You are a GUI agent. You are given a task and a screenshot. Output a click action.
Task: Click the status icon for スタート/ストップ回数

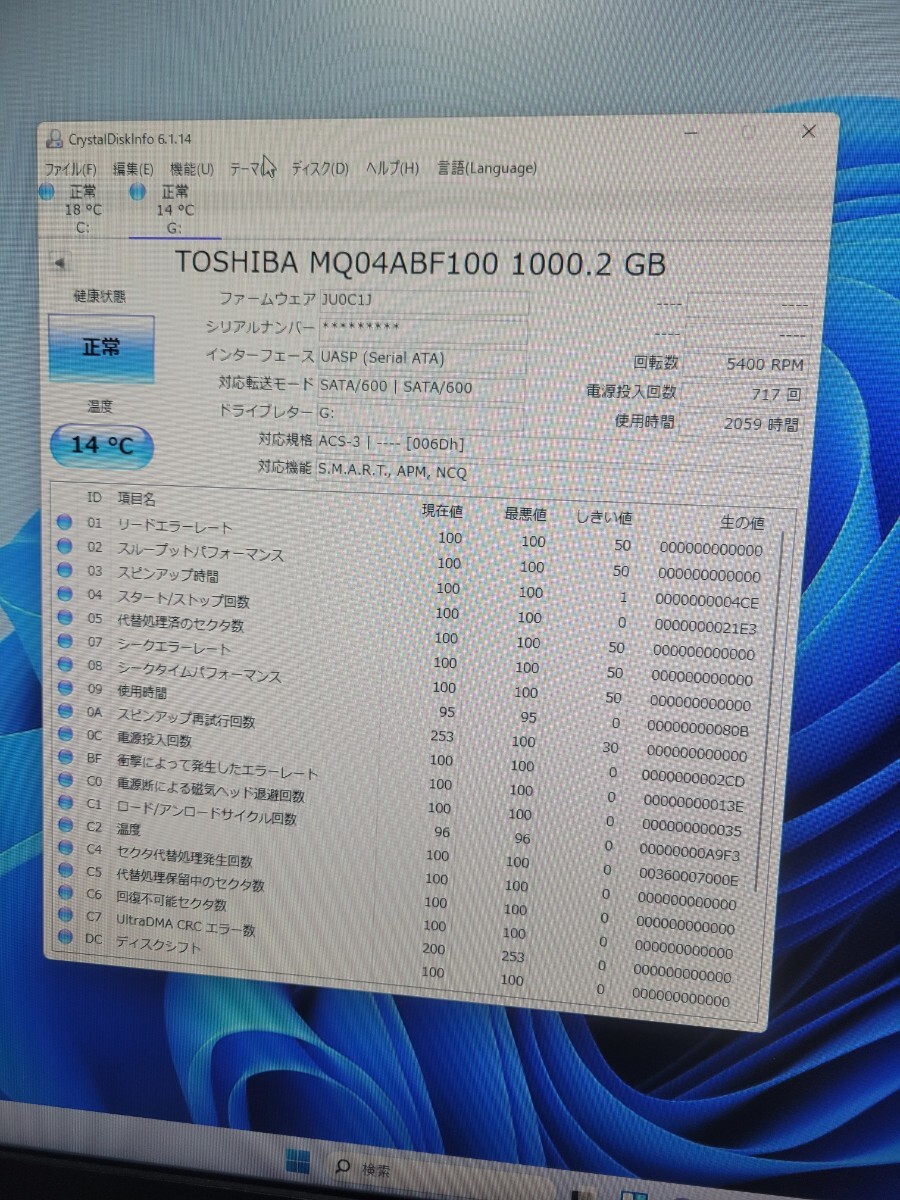(x=66, y=594)
